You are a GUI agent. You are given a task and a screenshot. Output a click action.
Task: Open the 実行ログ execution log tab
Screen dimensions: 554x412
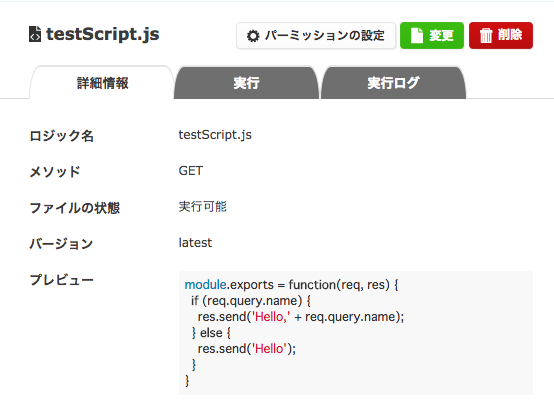coord(393,83)
